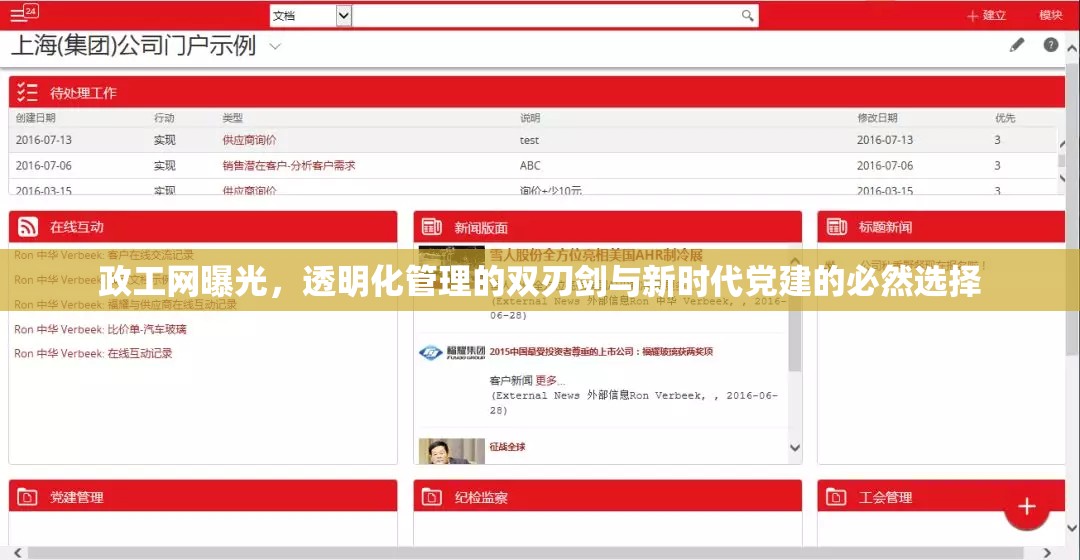Expand the portal title chevron dropdown
Image resolution: width=1080 pixels, height=560 pixels.
click(x=275, y=47)
